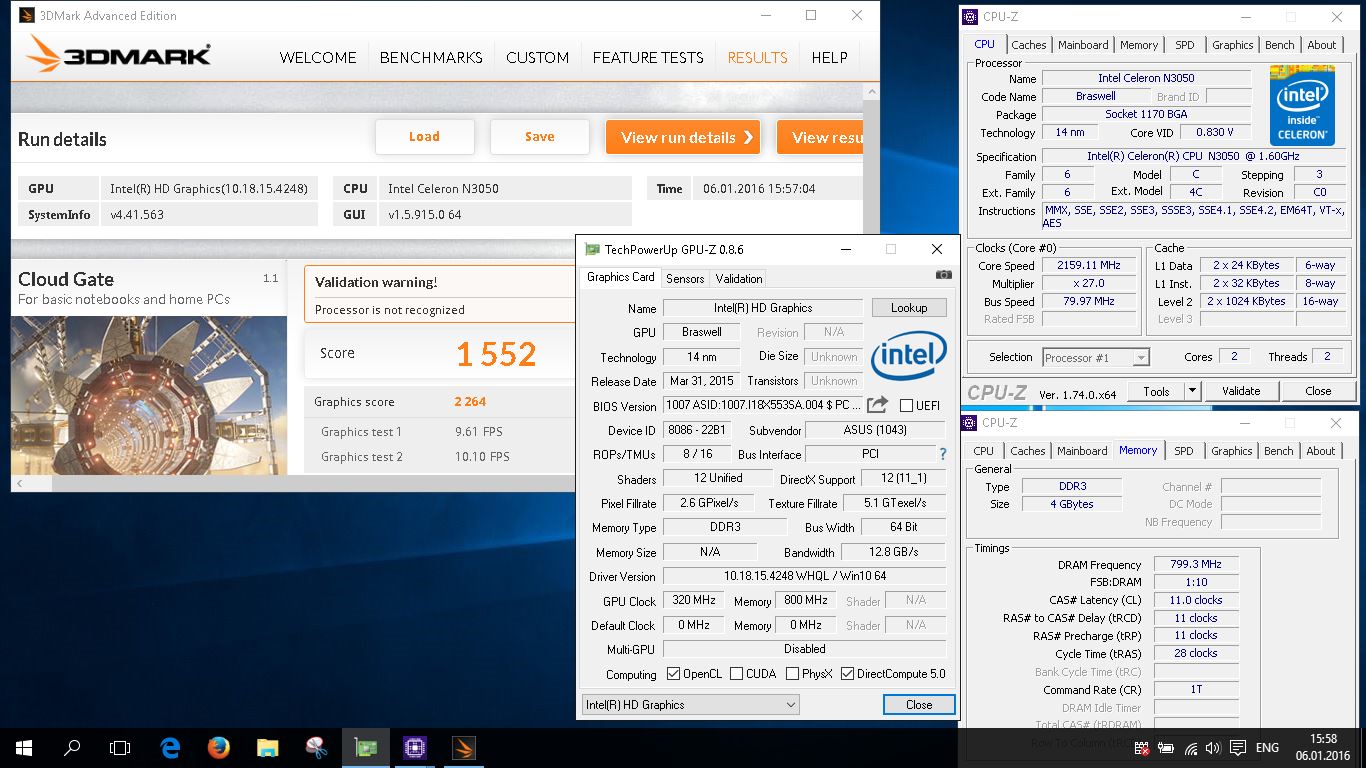Click the Close button in CPU-Z
The image size is (1366, 768).
pyautogui.click(x=1318, y=391)
